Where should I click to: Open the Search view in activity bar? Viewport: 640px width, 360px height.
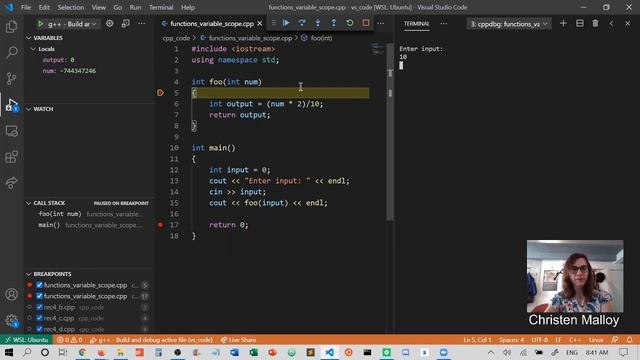(11, 52)
